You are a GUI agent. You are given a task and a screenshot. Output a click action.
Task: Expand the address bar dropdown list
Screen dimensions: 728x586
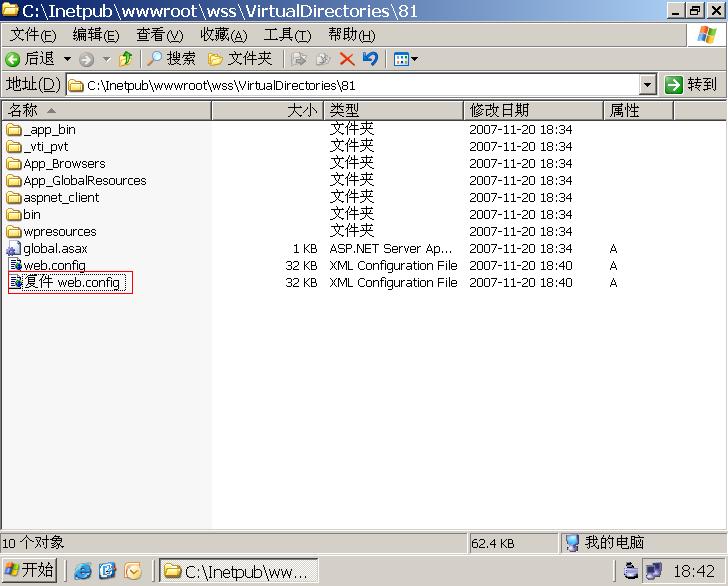coord(647,85)
